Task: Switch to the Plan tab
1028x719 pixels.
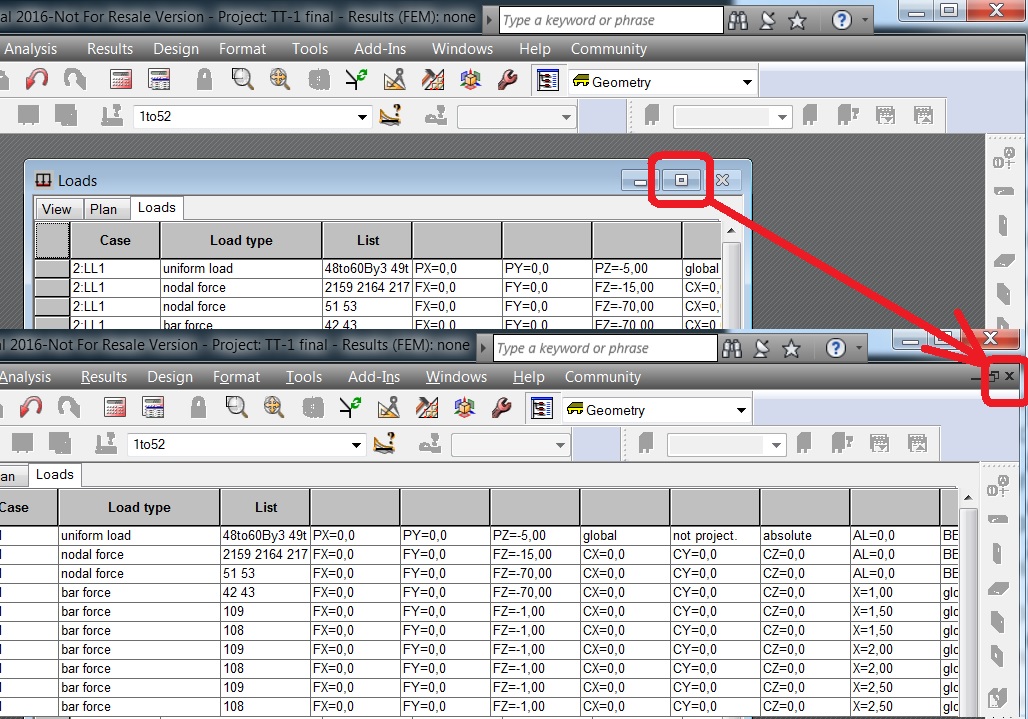Action: (x=105, y=208)
